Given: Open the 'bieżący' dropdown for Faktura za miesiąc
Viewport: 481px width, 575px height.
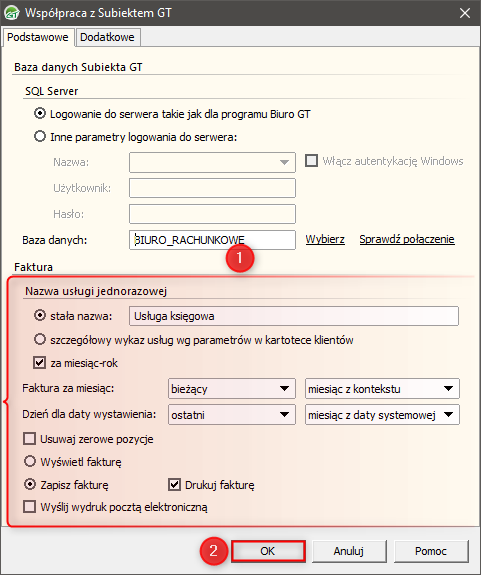Looking at the screenshot, I should click(x=232, y=389).
